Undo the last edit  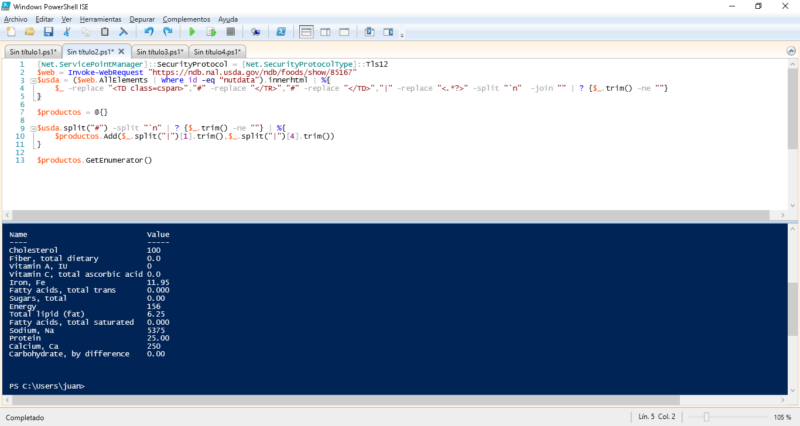point(148,32)
